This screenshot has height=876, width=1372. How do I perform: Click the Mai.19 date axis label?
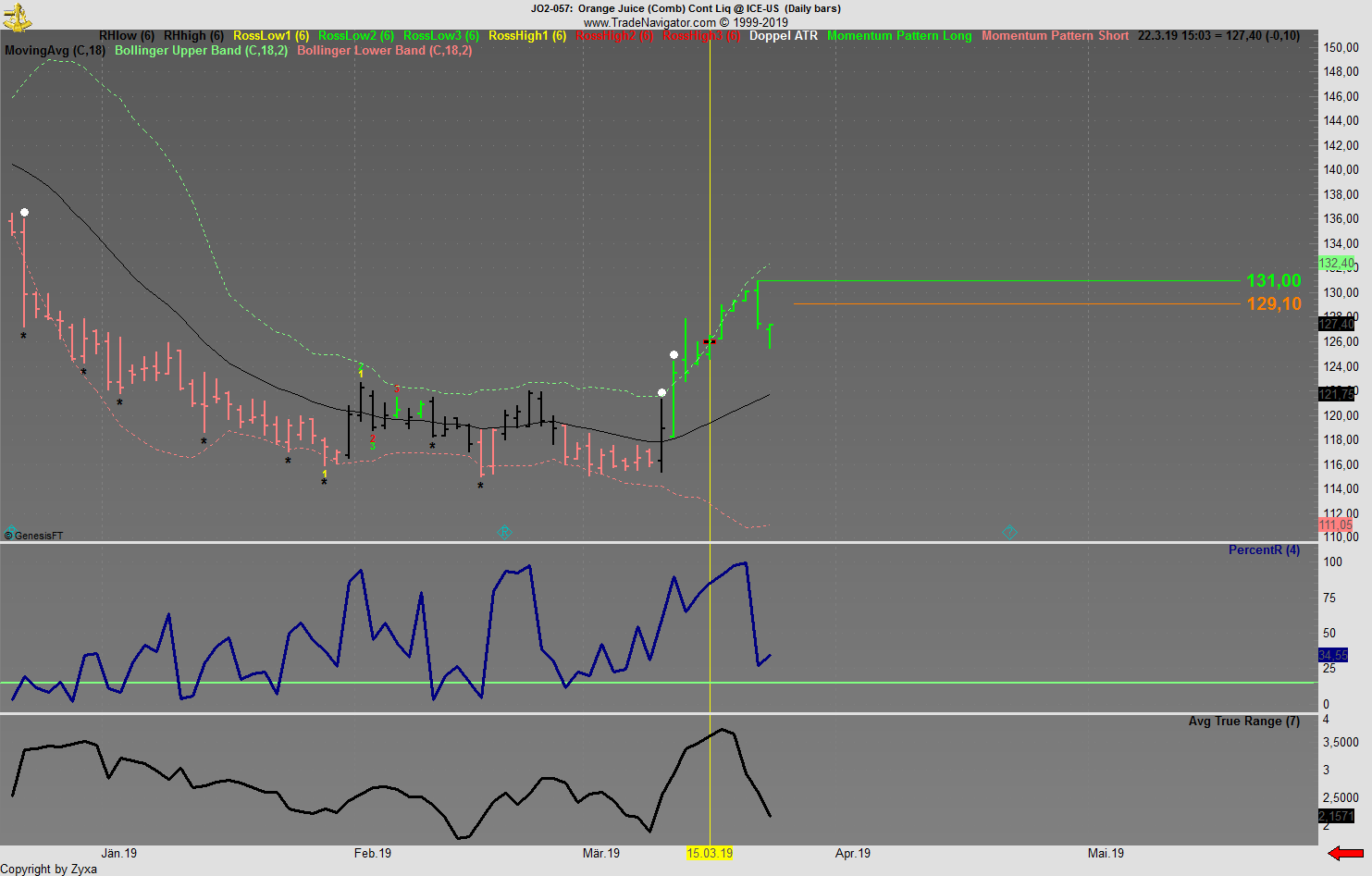click(1106, 853)
